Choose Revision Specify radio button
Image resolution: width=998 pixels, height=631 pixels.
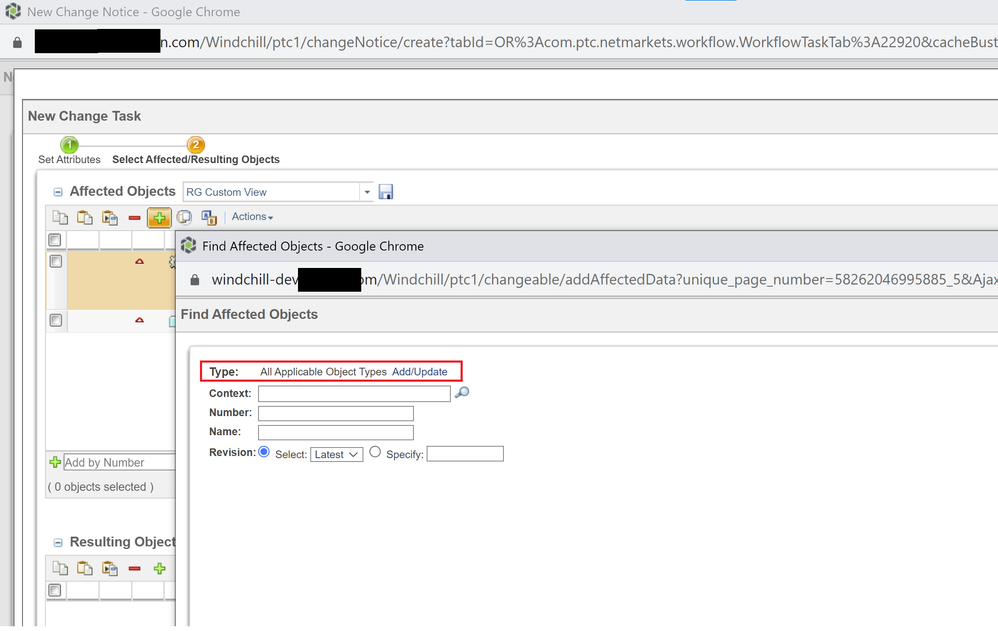pos(375,451)
